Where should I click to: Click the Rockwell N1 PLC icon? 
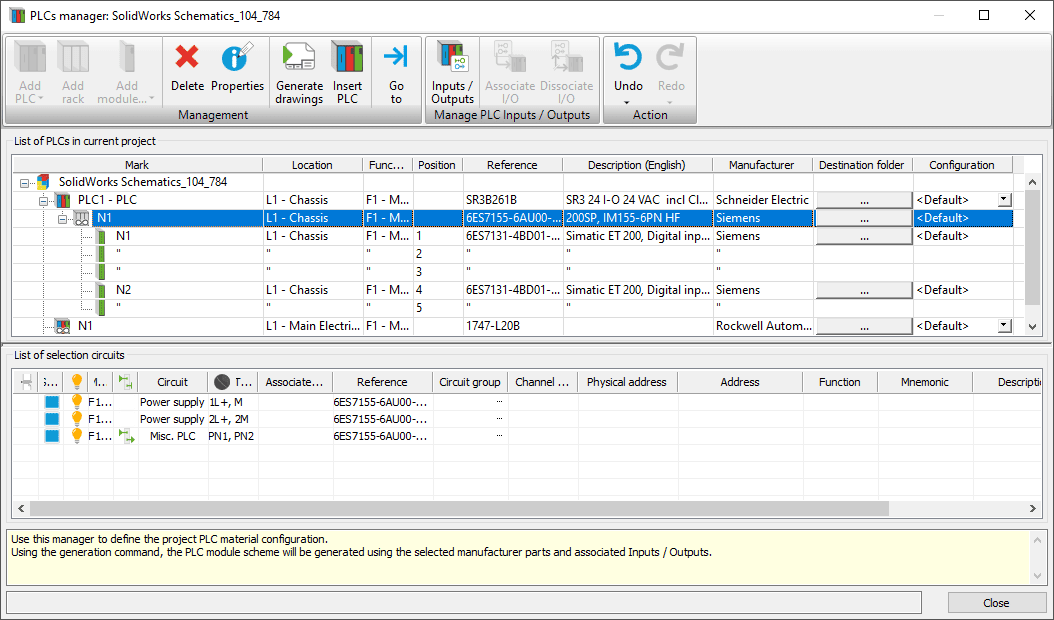[x=63, y=325]
